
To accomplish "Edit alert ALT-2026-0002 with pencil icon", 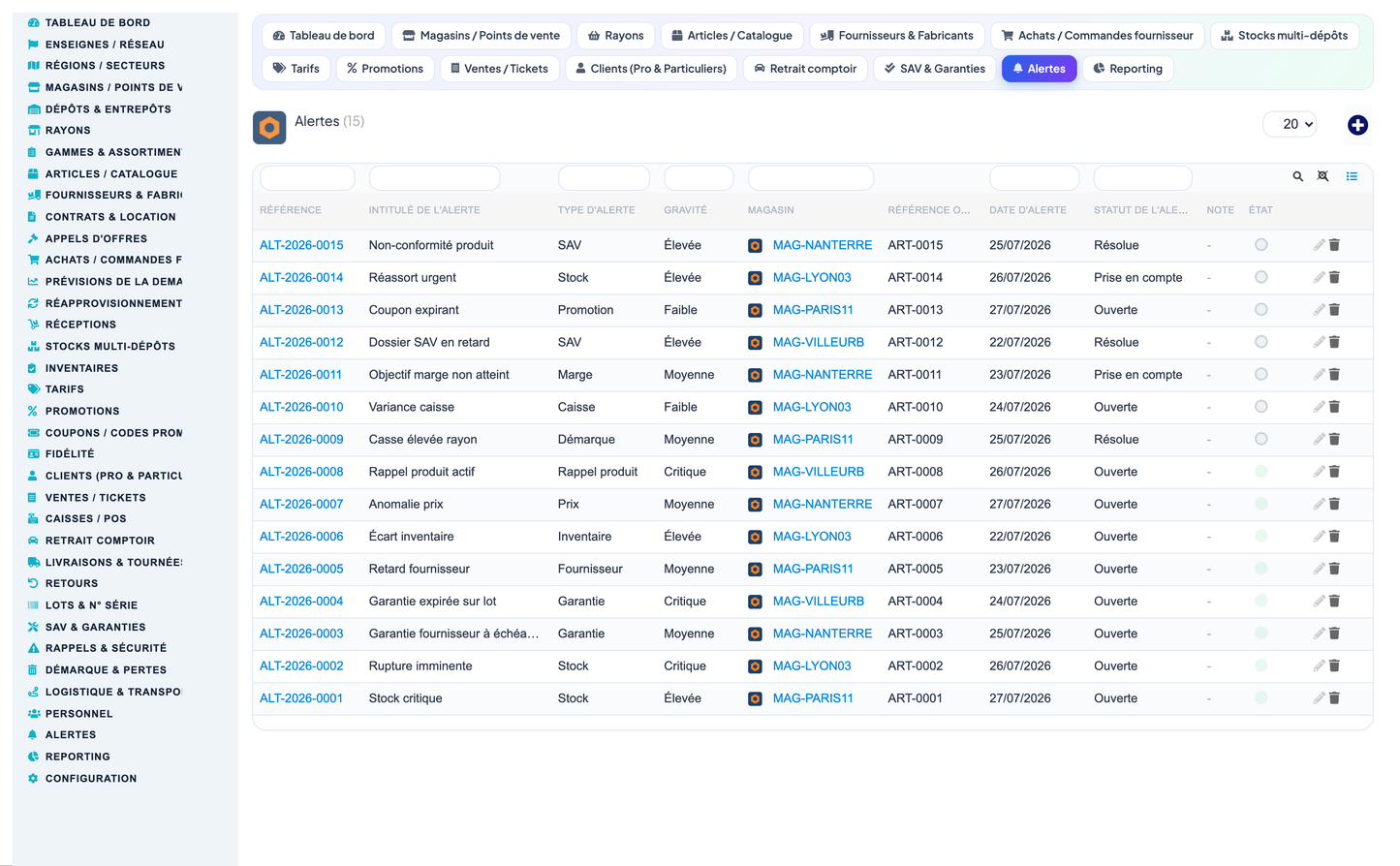I will tap(1319, 665).
